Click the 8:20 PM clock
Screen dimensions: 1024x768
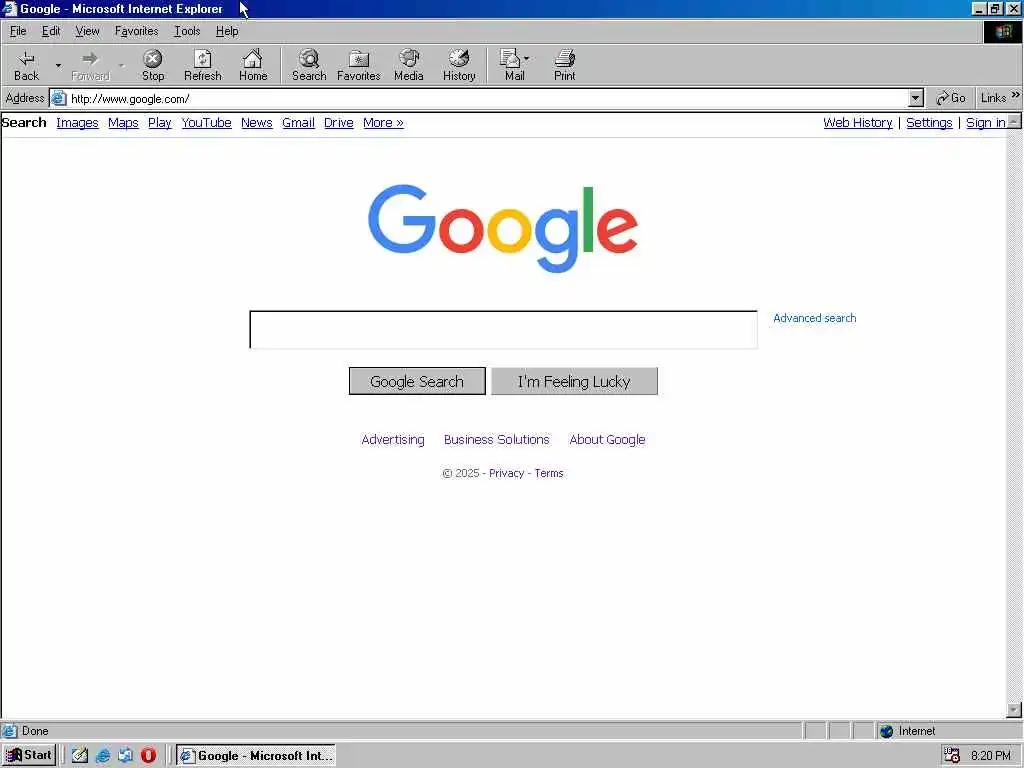click(x=990, y=756)
